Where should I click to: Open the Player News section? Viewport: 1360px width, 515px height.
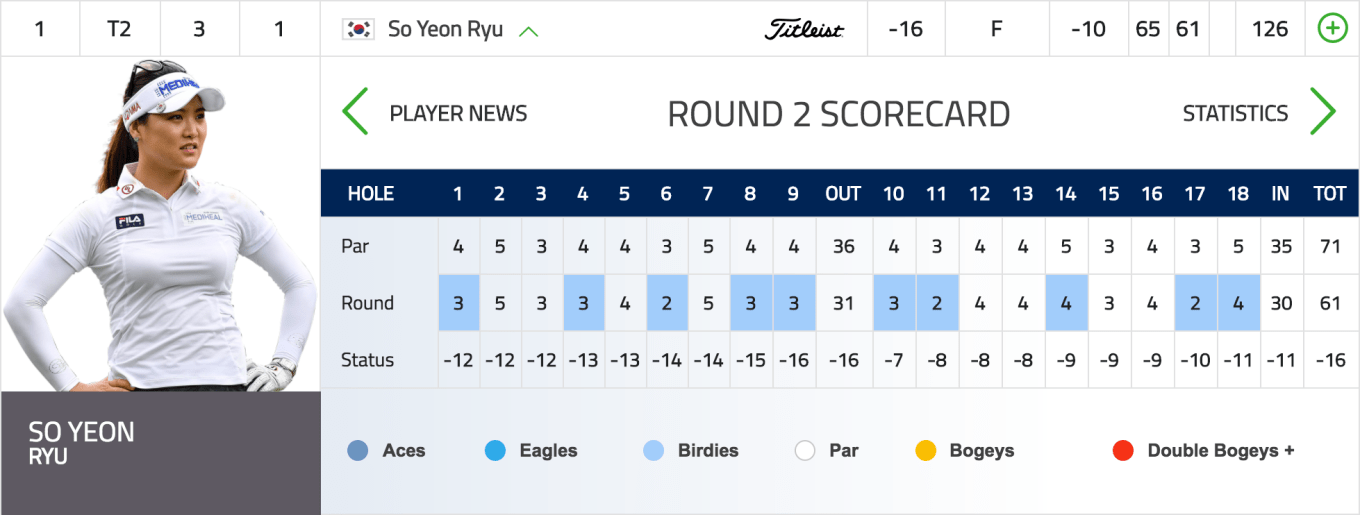(458, 113)
